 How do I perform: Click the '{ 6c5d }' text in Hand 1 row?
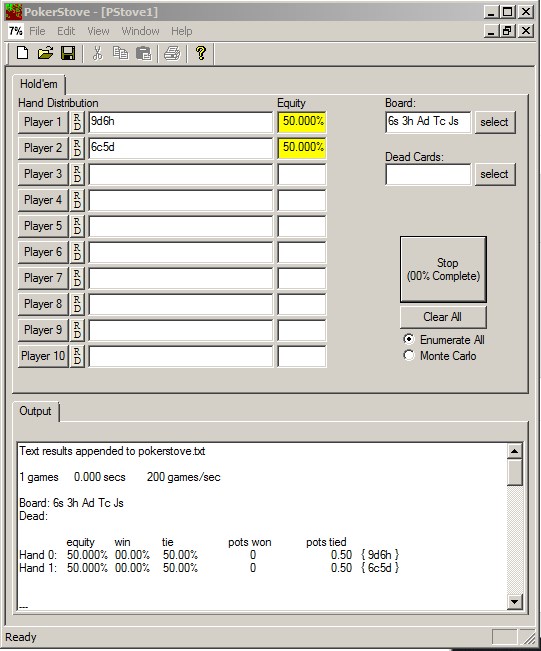[x=379, y=568]
